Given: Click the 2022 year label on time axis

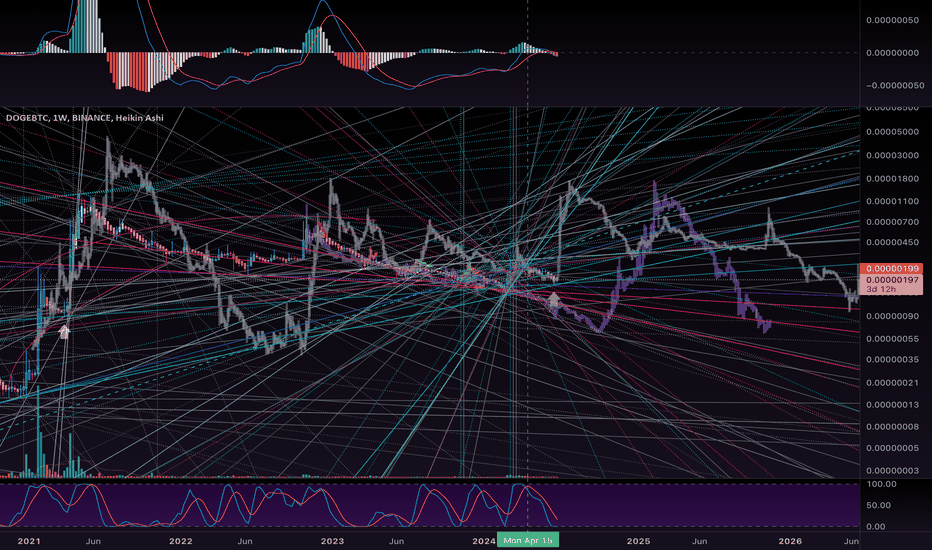Looking at the screenshot, I should click(181, 541).
